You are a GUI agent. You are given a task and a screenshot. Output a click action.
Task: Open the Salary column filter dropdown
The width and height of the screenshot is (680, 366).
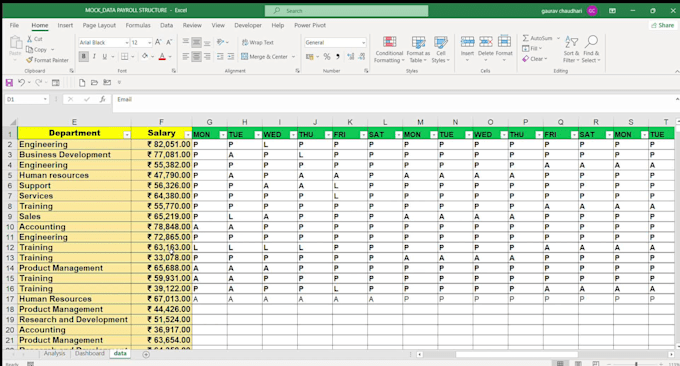coord(188,135)
